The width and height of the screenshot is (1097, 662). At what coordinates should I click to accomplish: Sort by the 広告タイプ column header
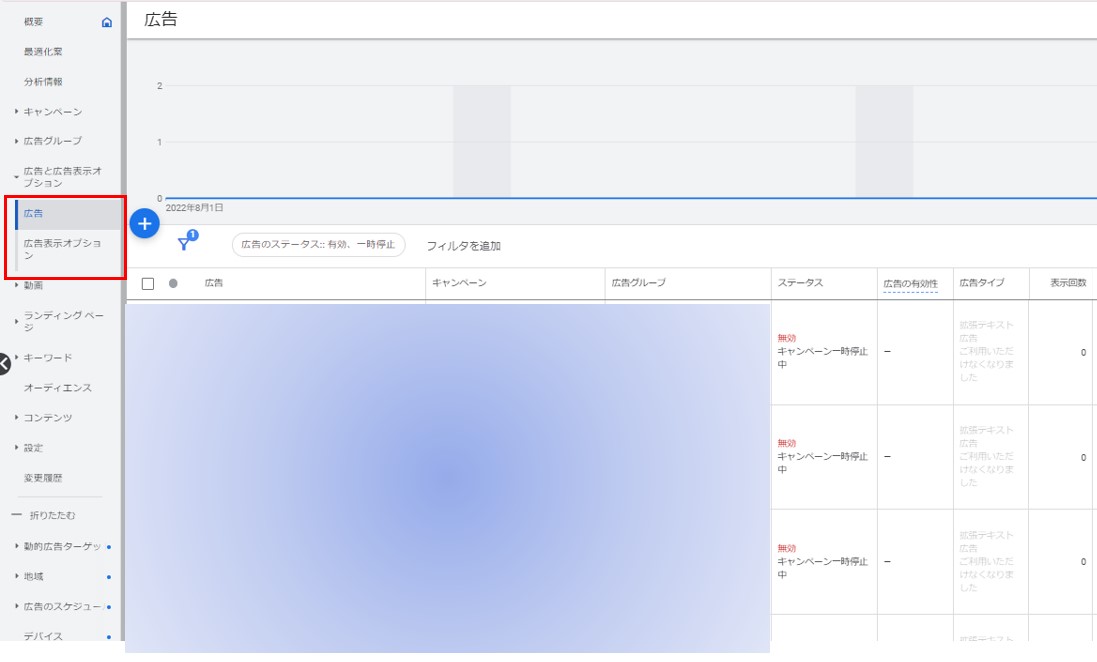point(982,283)
